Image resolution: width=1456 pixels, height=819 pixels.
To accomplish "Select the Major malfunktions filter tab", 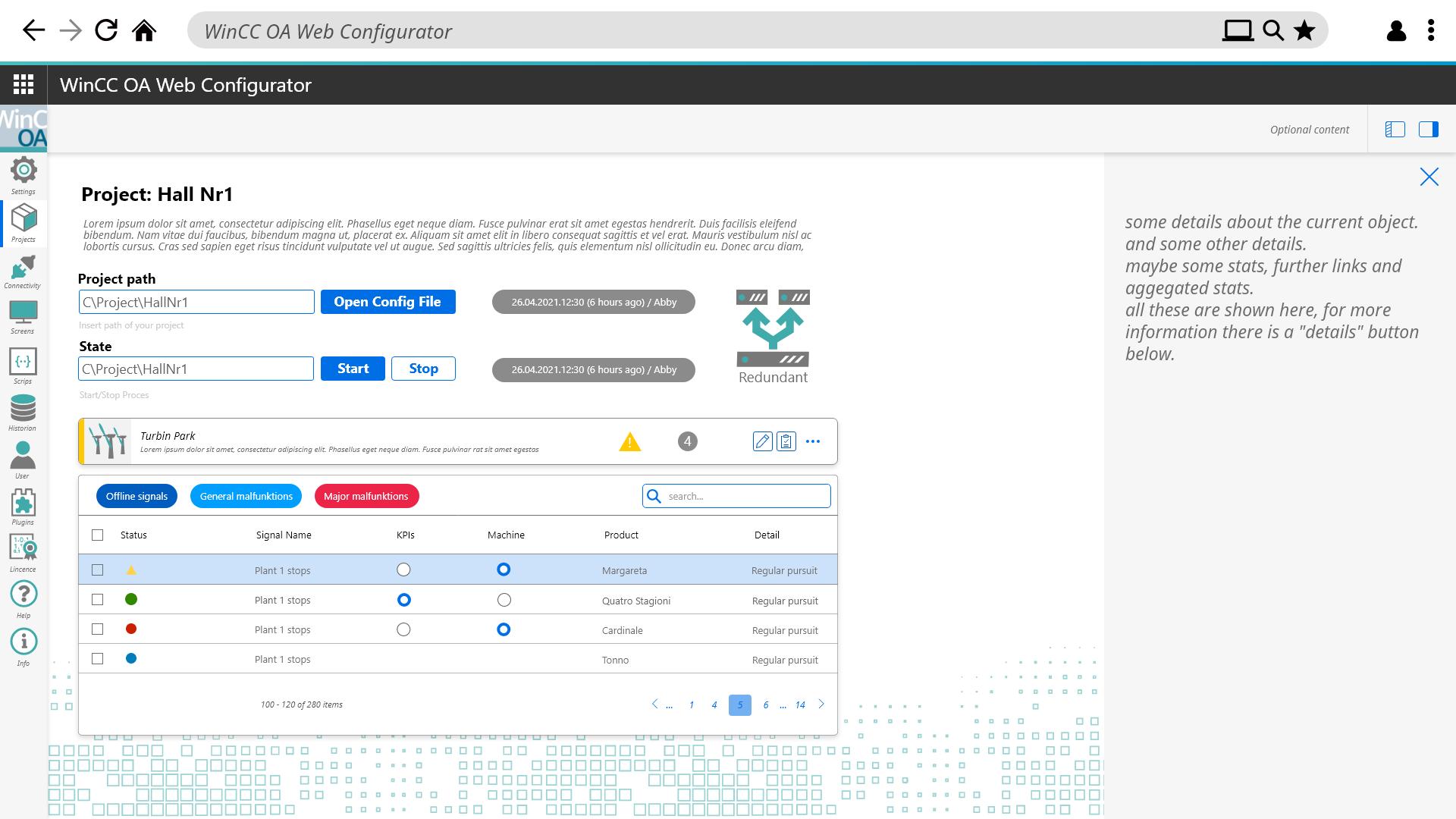I will pos(366,496).
